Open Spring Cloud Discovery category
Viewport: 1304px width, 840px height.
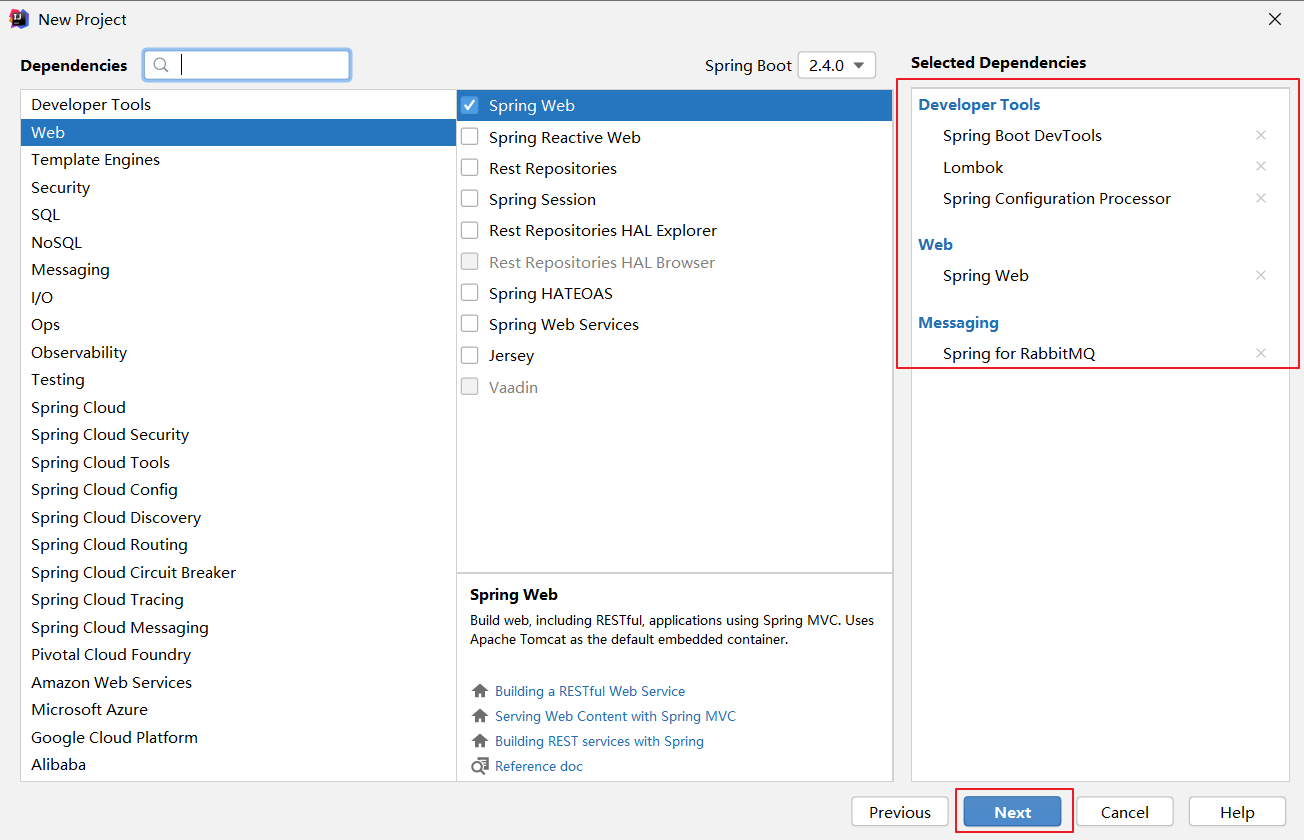pos(238,517)
